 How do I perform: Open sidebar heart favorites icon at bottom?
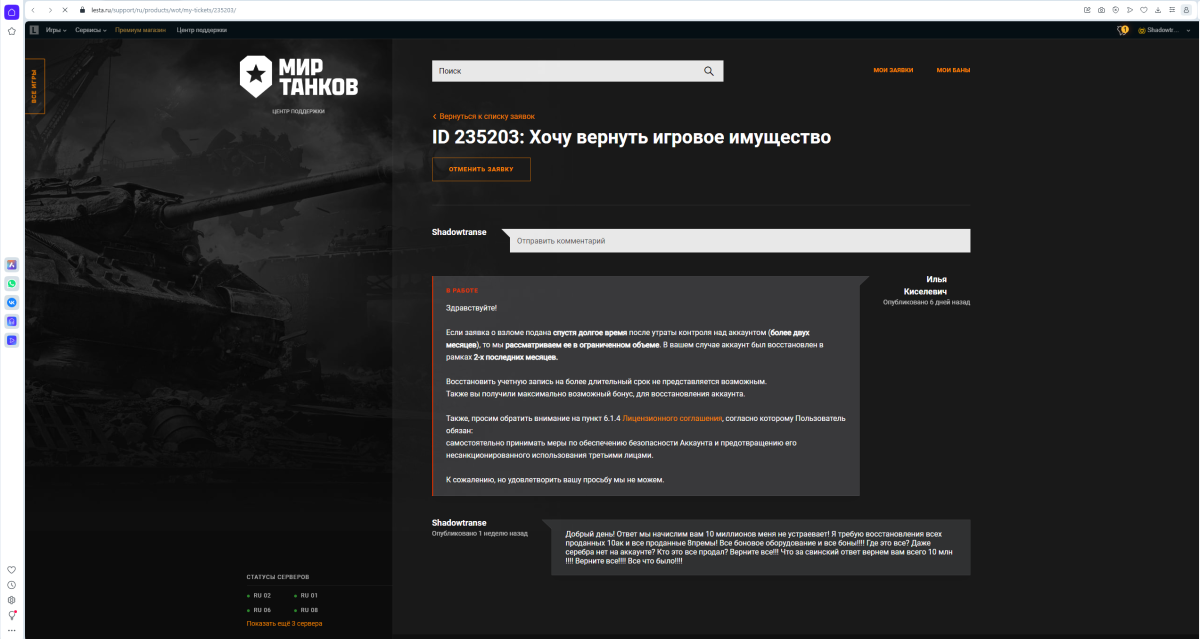(12, 569)
